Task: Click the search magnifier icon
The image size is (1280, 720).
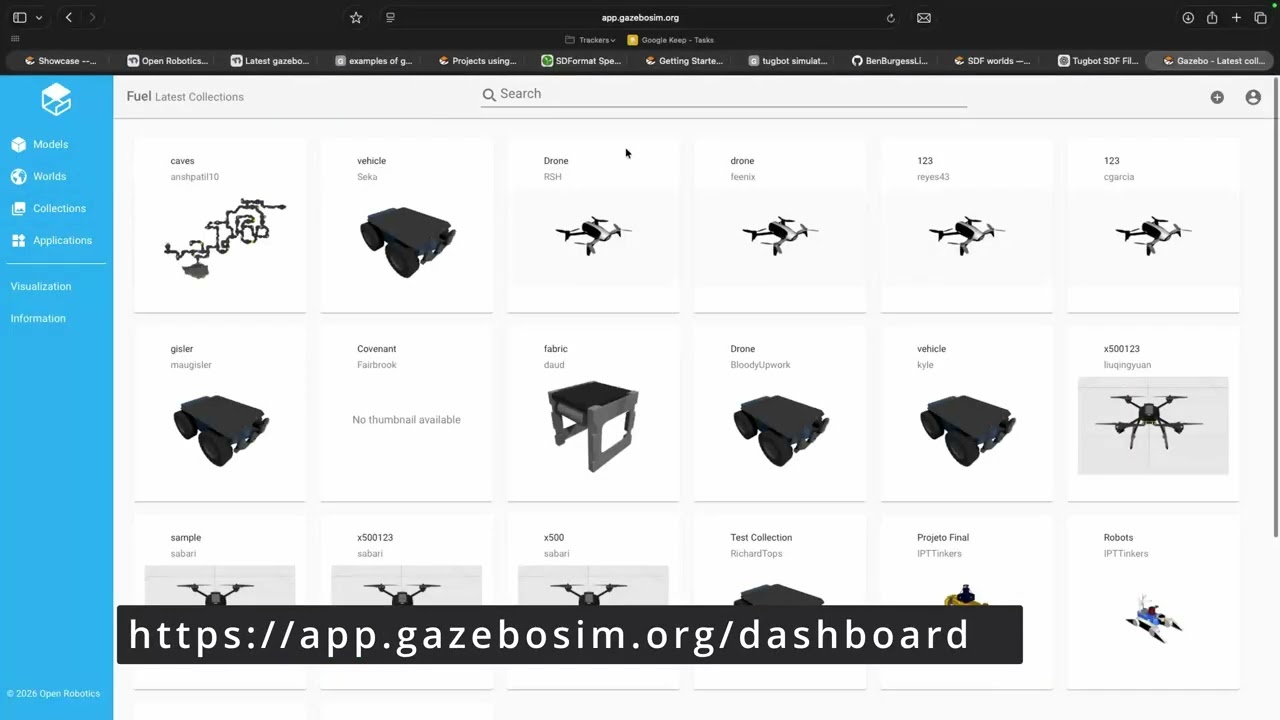Action: click(489, 95)
